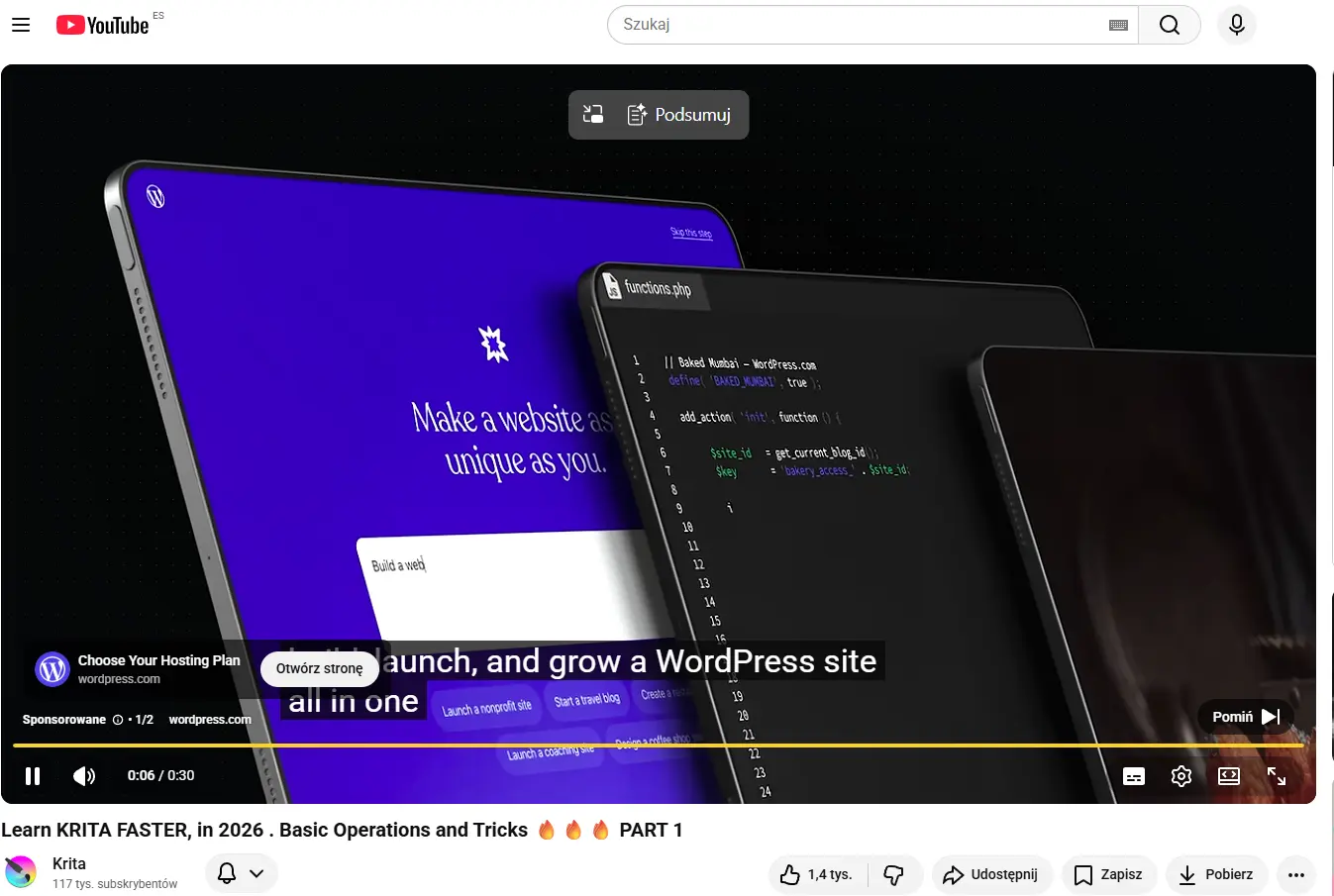
Task: Click the video title text
Action: [x=342, y=830]
